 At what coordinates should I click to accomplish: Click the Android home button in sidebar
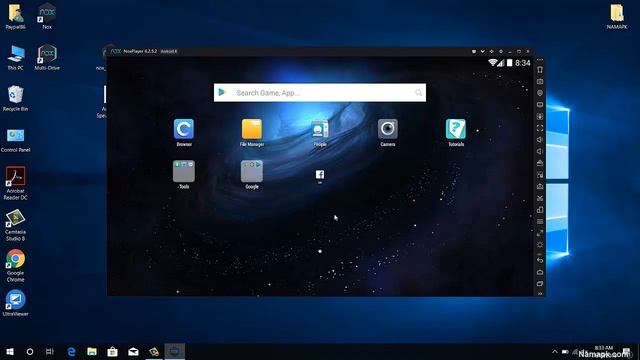(x=540, y=272)
